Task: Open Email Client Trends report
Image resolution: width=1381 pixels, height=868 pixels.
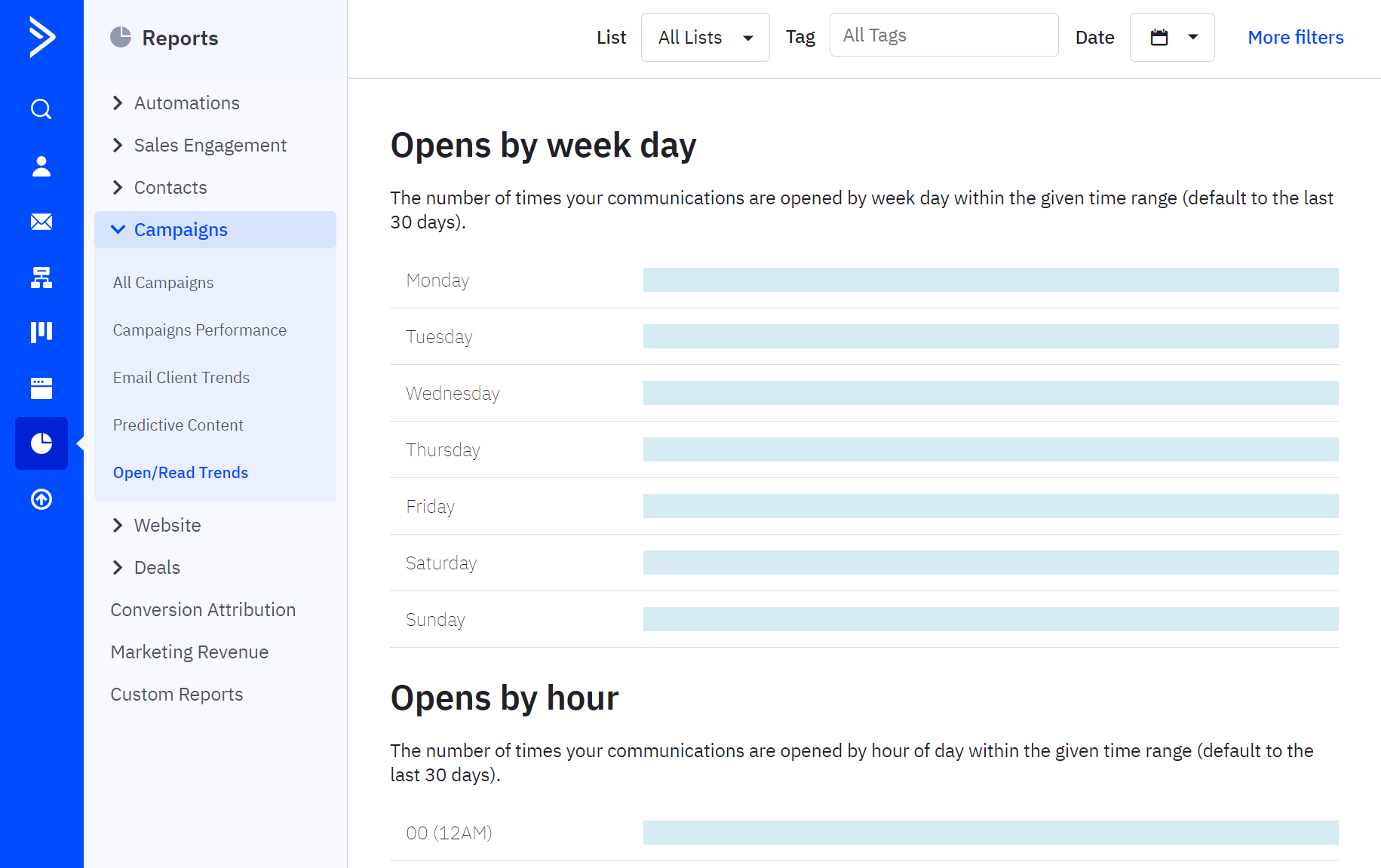Action: pyautogui.click(x=181, y=378)
